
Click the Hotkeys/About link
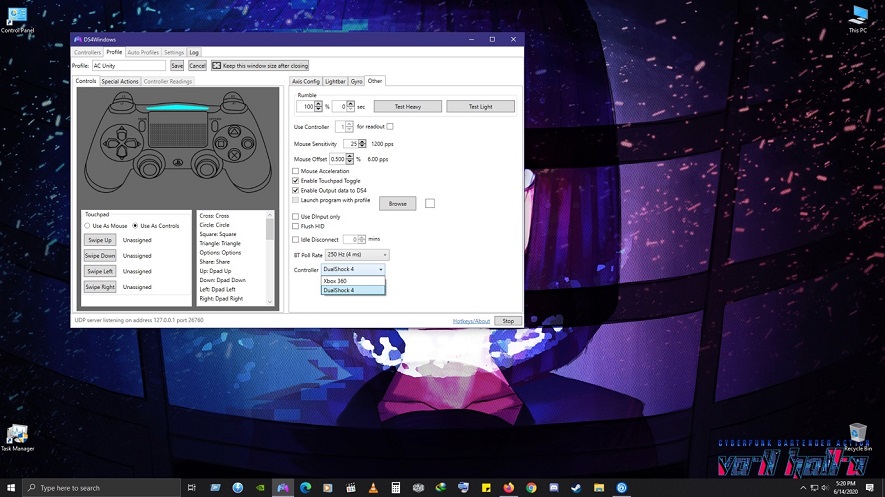(470, 321)
